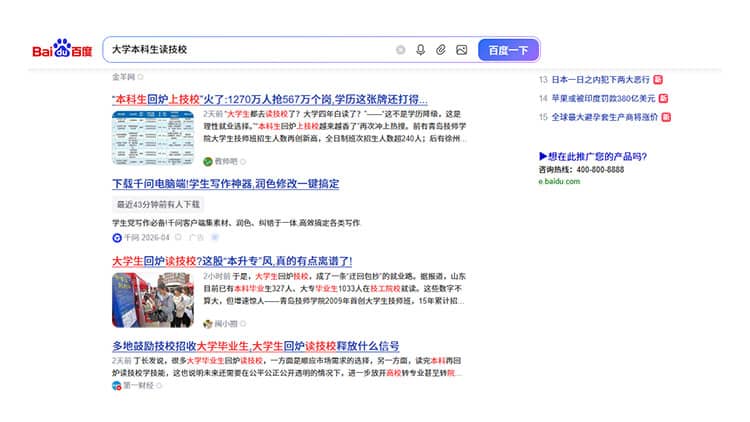This screenshot has height=422, width=750.
Task: Clear the search box text
Action: tap(401, 50)
